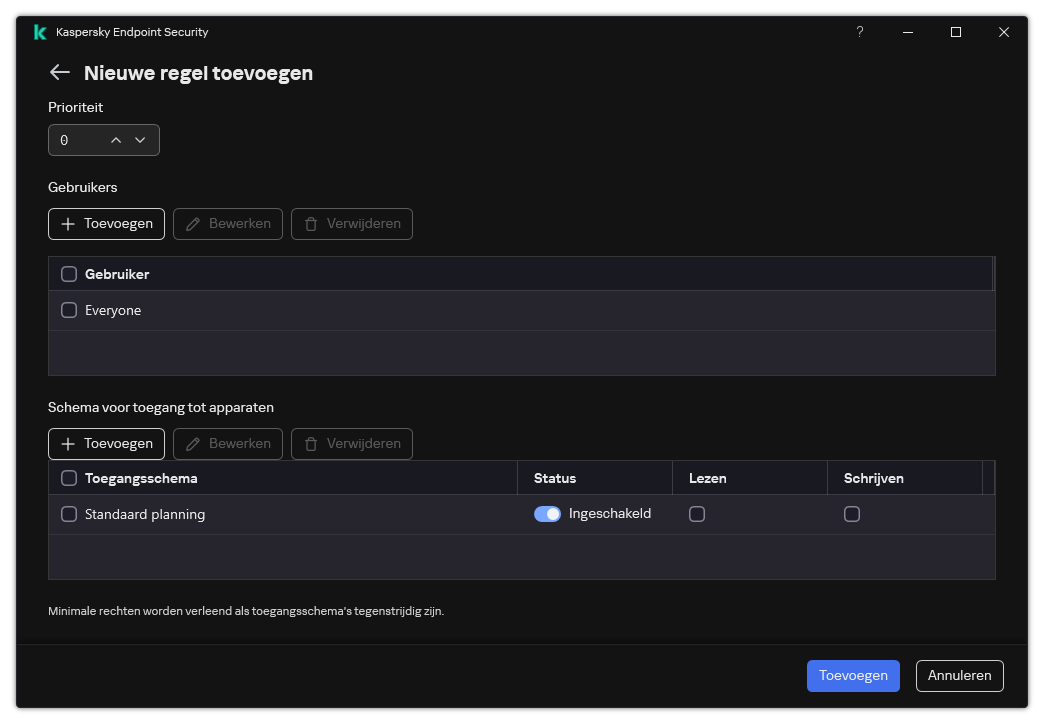Click the trash icon on Verwijderen under Gebruikers
Image resolution: width=1044 pixels, height=724 pixels.
click(x=311, y=223)
